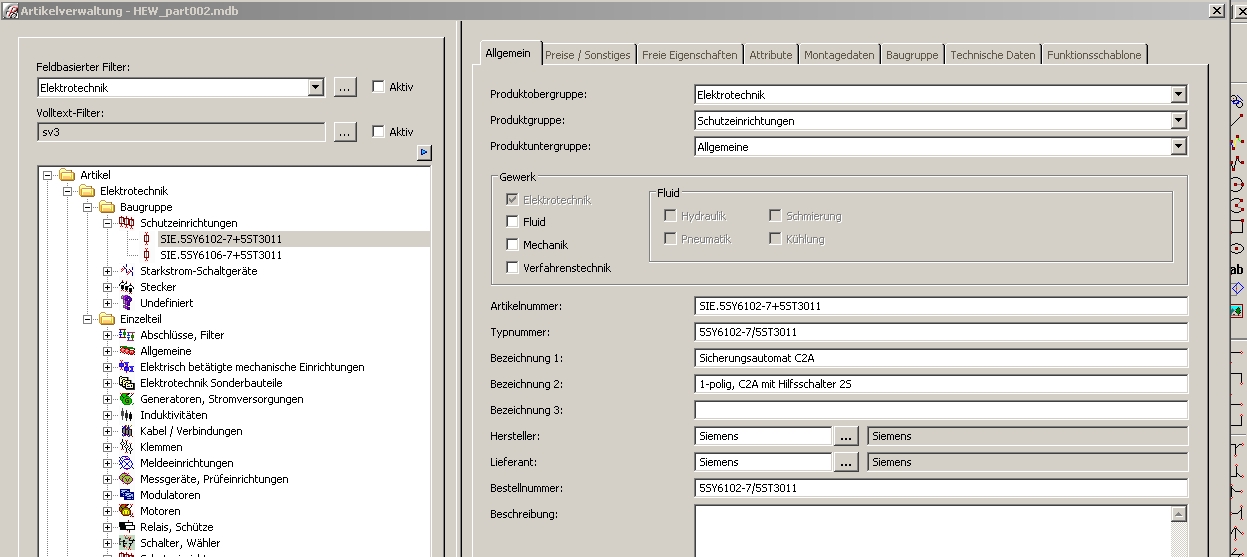Screen dimensions: 1247x557
Task: Click the small blue arrow button above tree
Action: [424, 152]
